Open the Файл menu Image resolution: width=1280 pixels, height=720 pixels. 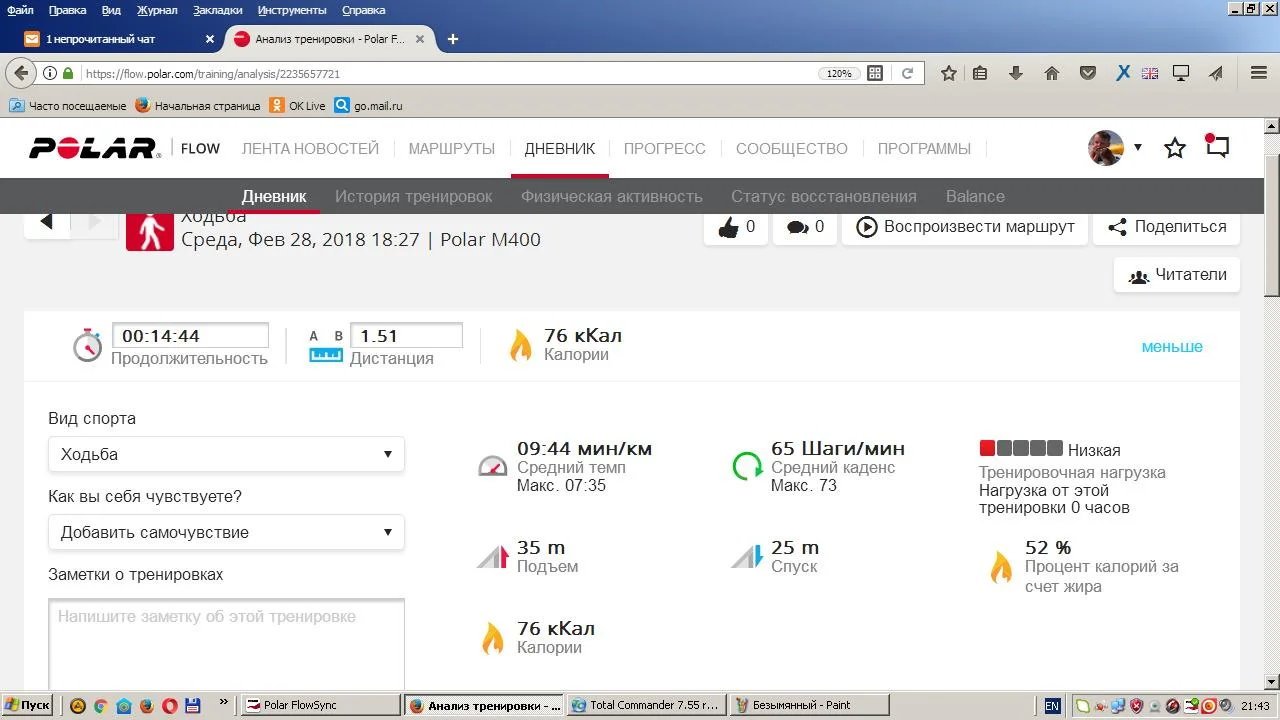point(20,10)
